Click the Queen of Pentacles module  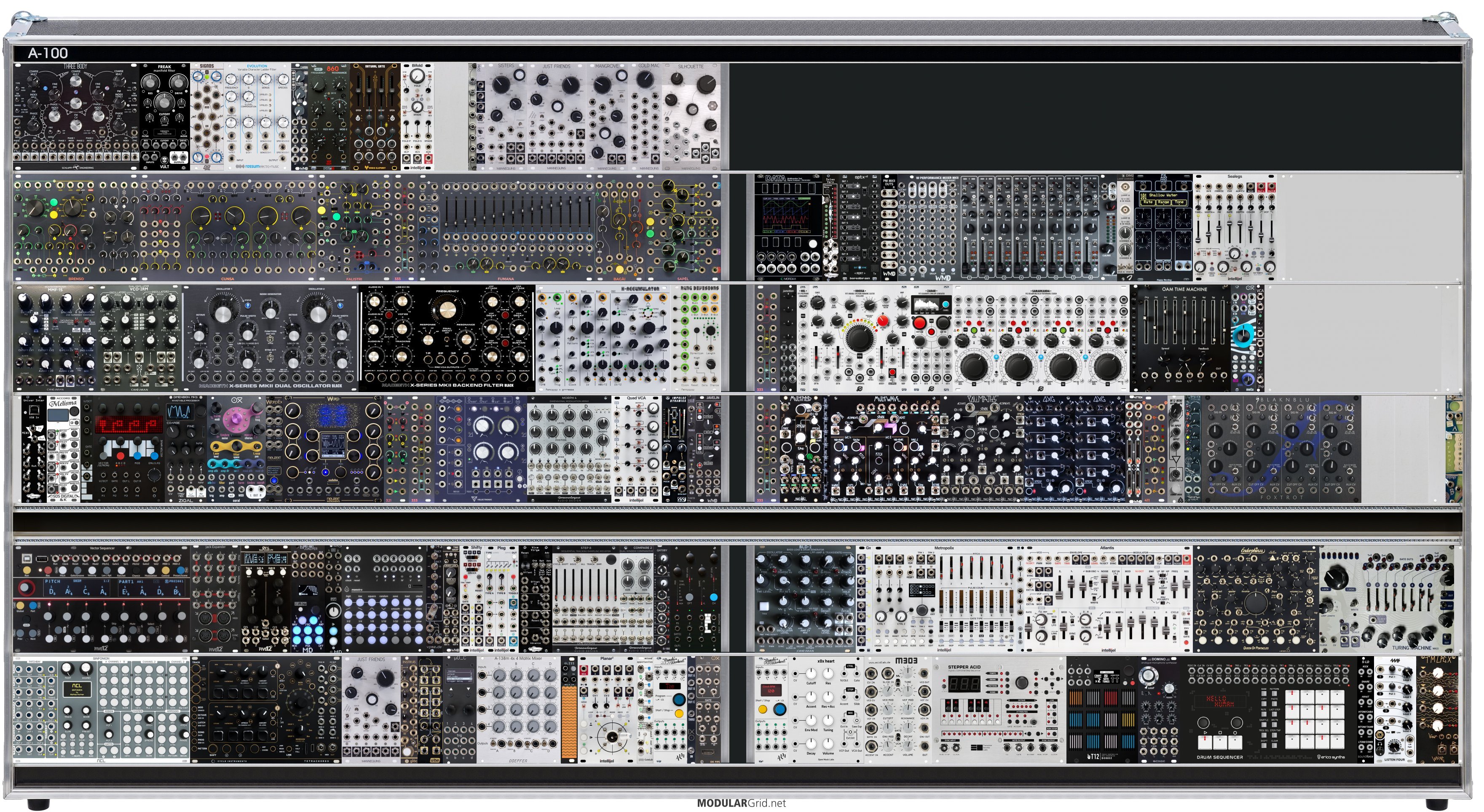click(1256, 599)
